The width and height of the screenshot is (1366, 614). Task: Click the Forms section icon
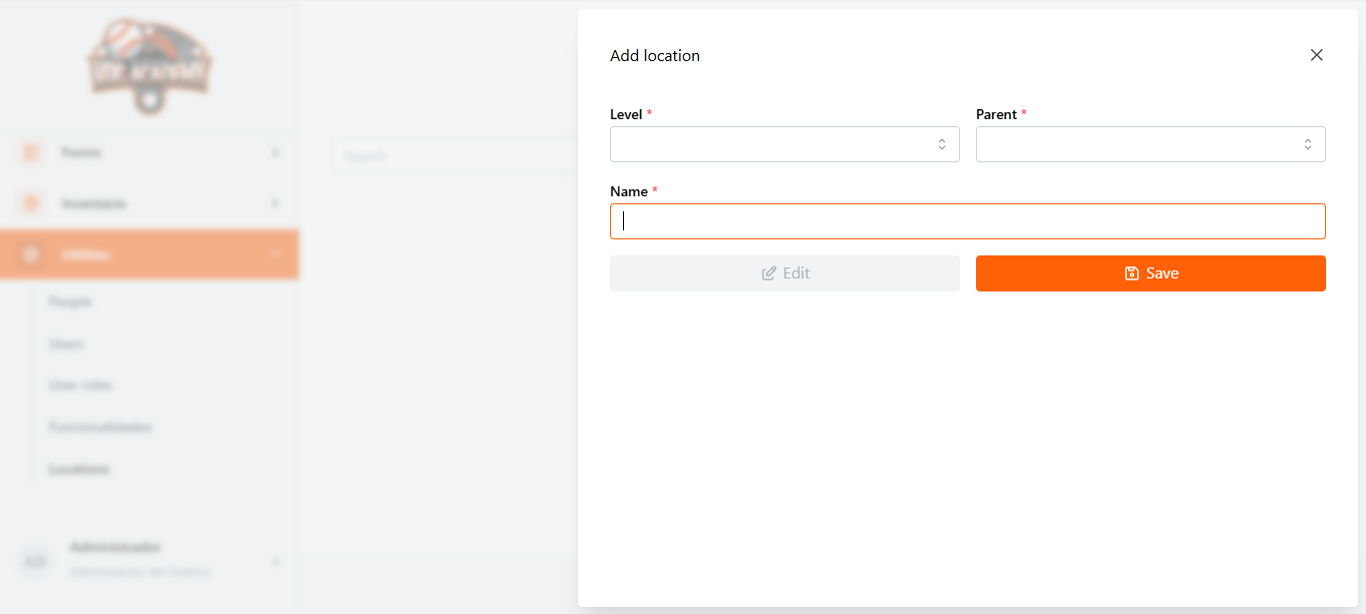pyautogui.click(x=31, y=152)
